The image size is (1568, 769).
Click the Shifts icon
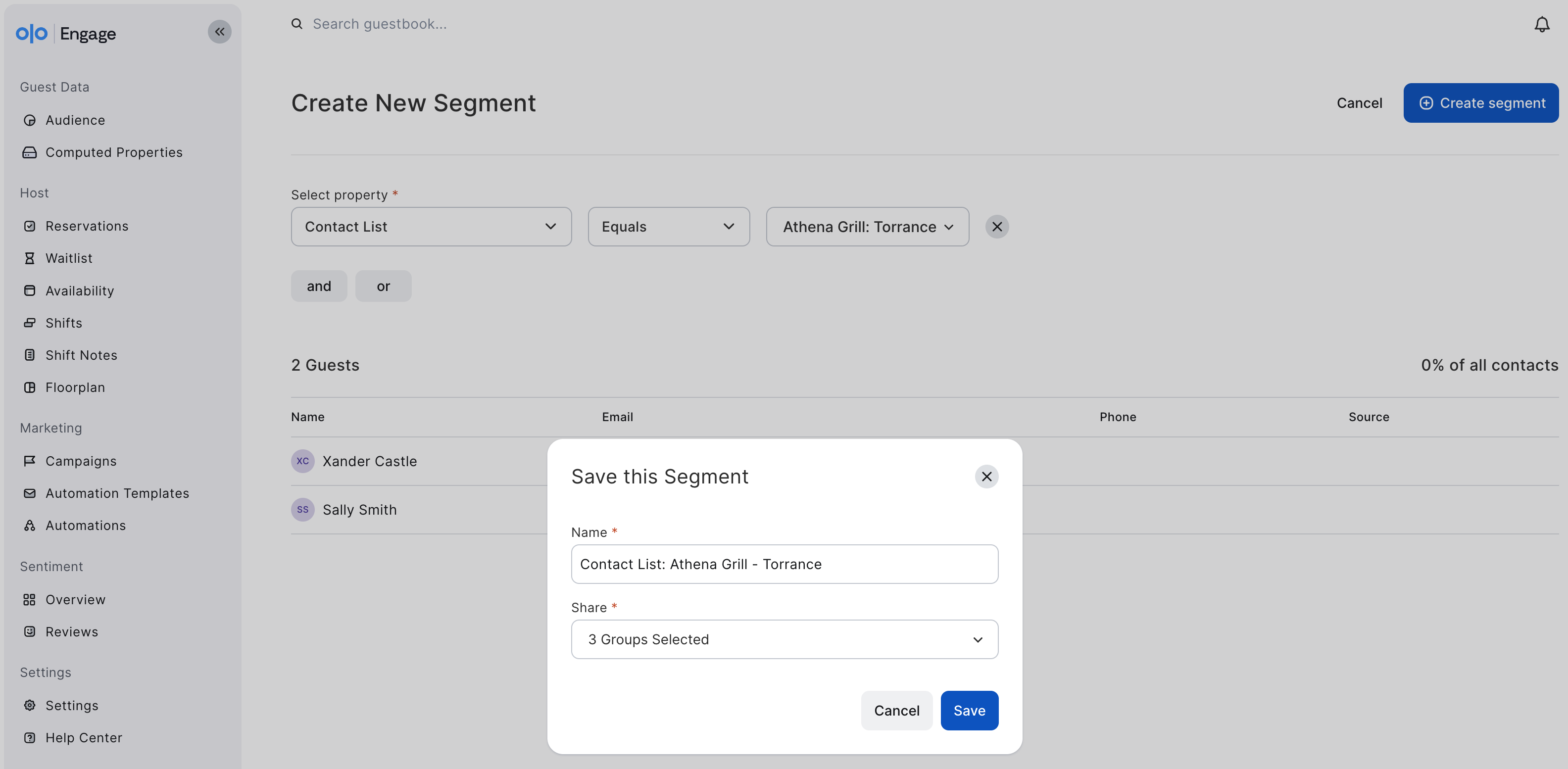point(29,323)
